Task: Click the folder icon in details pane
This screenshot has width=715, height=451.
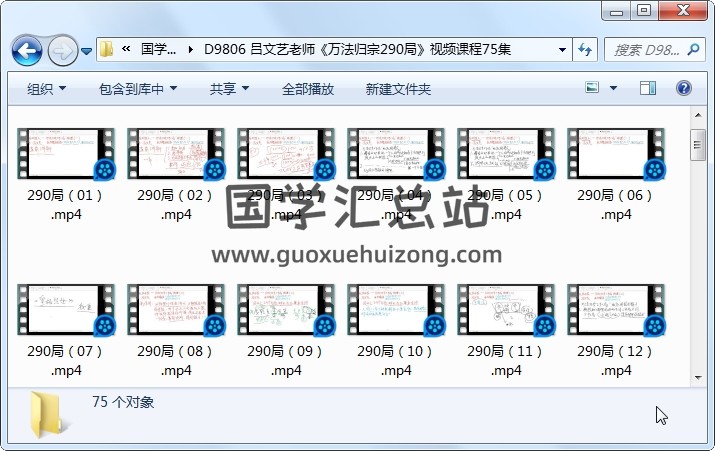Action: tap(47, 414)
